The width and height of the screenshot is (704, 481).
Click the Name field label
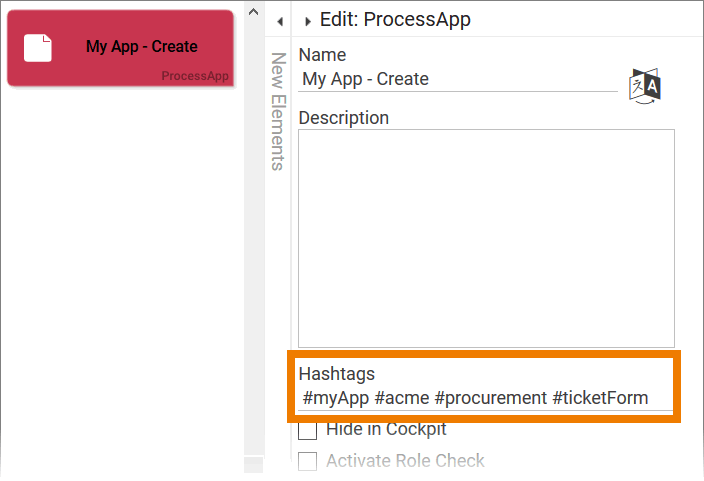tap(322, 55)
